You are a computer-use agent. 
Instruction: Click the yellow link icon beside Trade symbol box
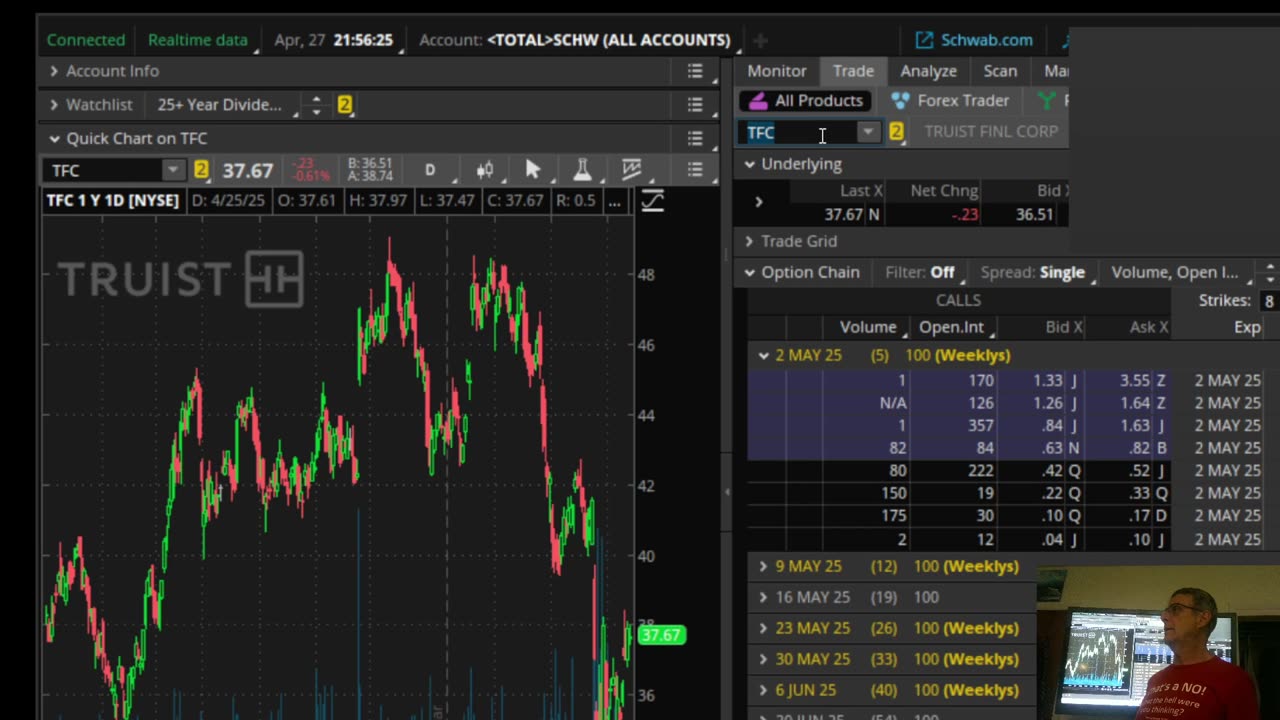click(x=896, y=131)
